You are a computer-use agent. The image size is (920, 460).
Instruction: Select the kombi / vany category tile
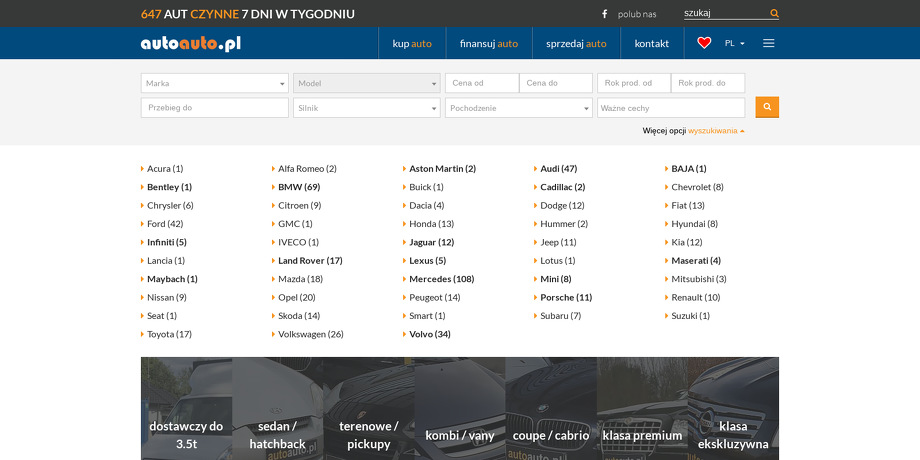460,409
